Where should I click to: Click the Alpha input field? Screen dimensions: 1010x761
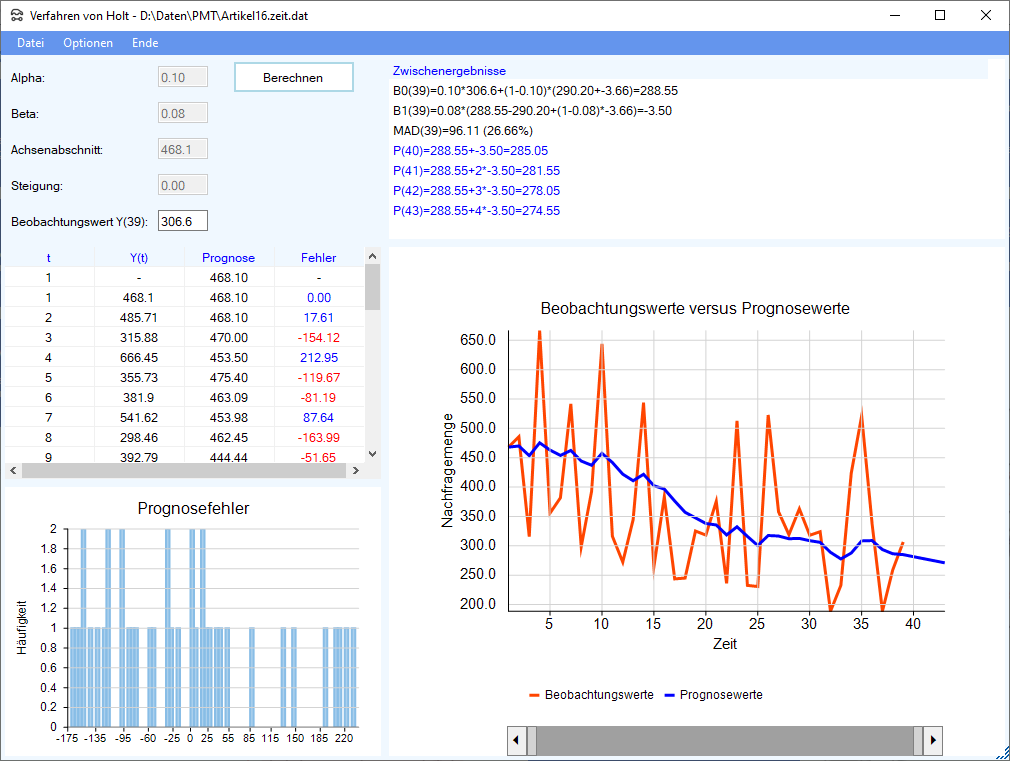click(183, 78)
